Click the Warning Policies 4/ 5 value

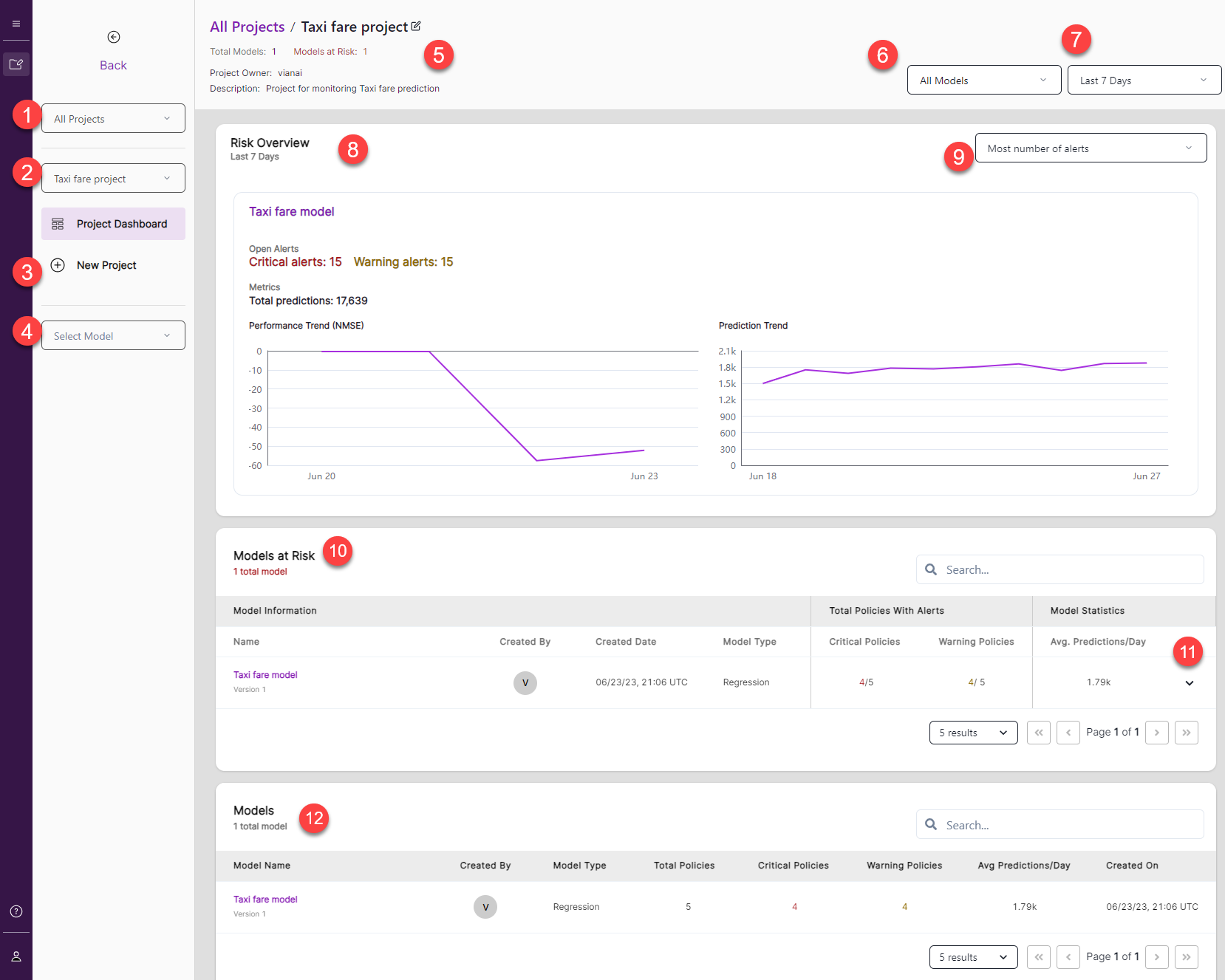[977, 682]
